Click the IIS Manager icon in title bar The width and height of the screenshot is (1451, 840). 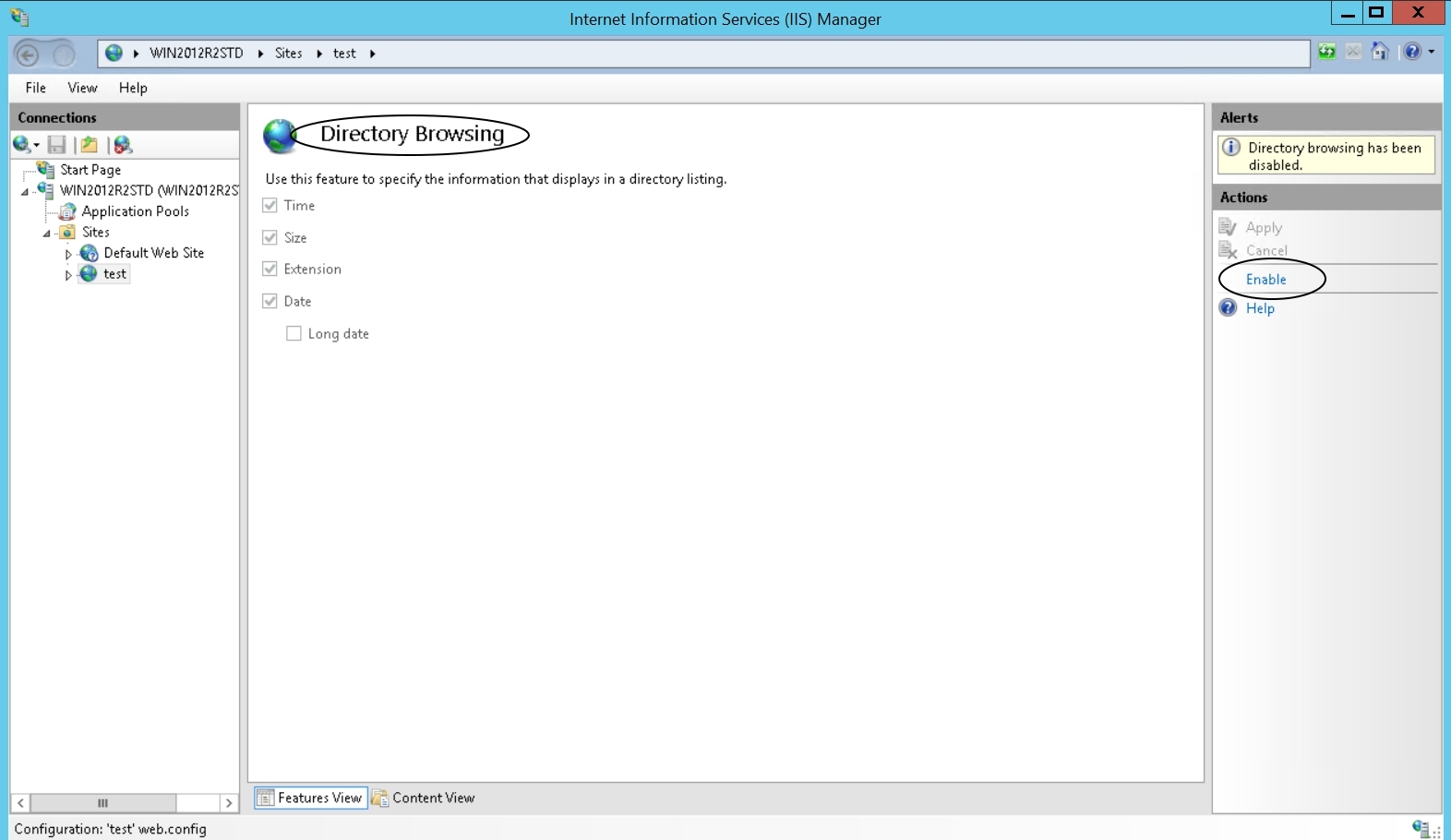(19, 18)
